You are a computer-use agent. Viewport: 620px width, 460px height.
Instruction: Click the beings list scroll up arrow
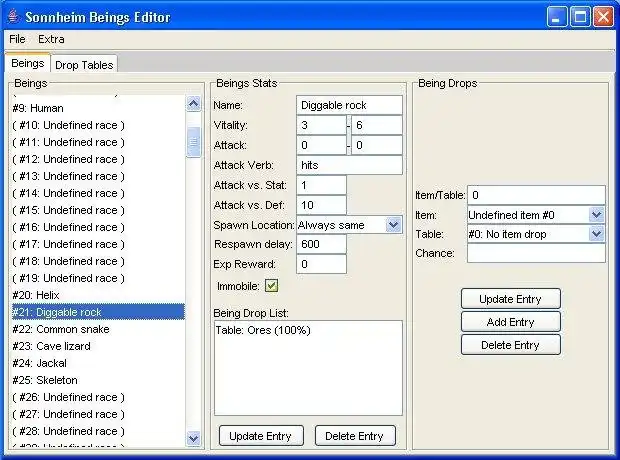(x=193, y=104)
